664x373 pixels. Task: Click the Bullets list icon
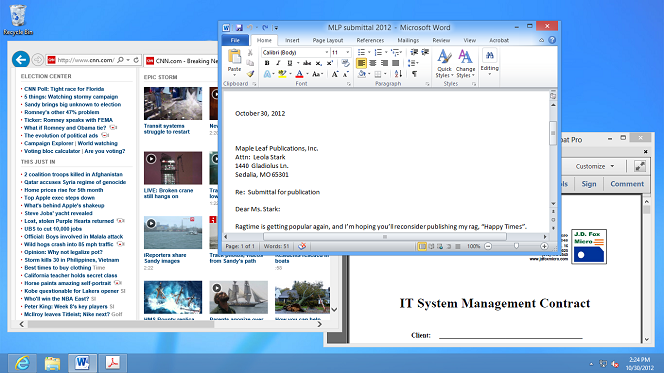(x=361, y=52)
